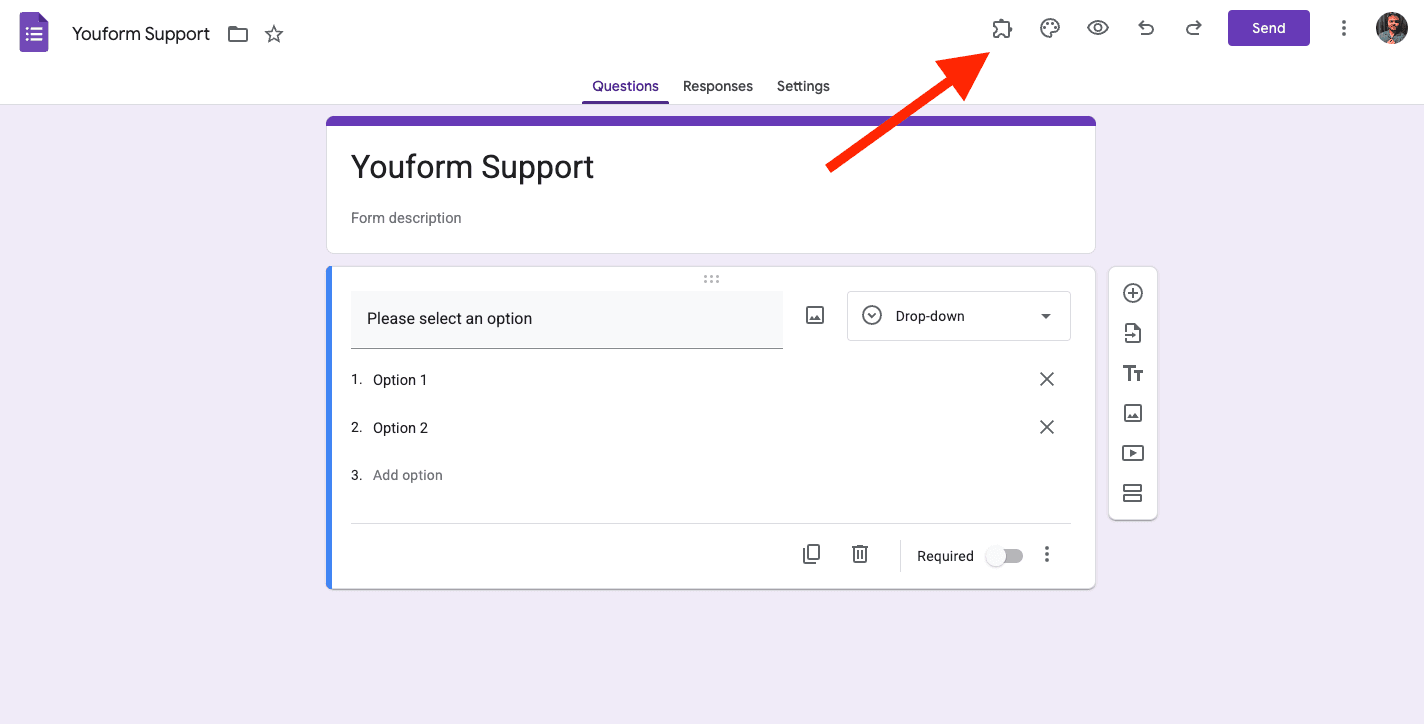The width and height of the screenshot is (1424, 724).
Task: Add a title and description via Tt icon
Action: 1132,372
